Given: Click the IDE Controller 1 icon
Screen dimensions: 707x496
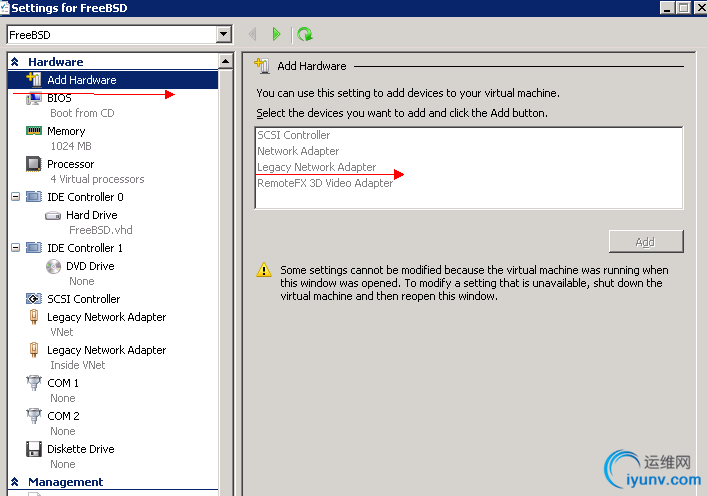Looking at the screenshot, I should 34,248.
